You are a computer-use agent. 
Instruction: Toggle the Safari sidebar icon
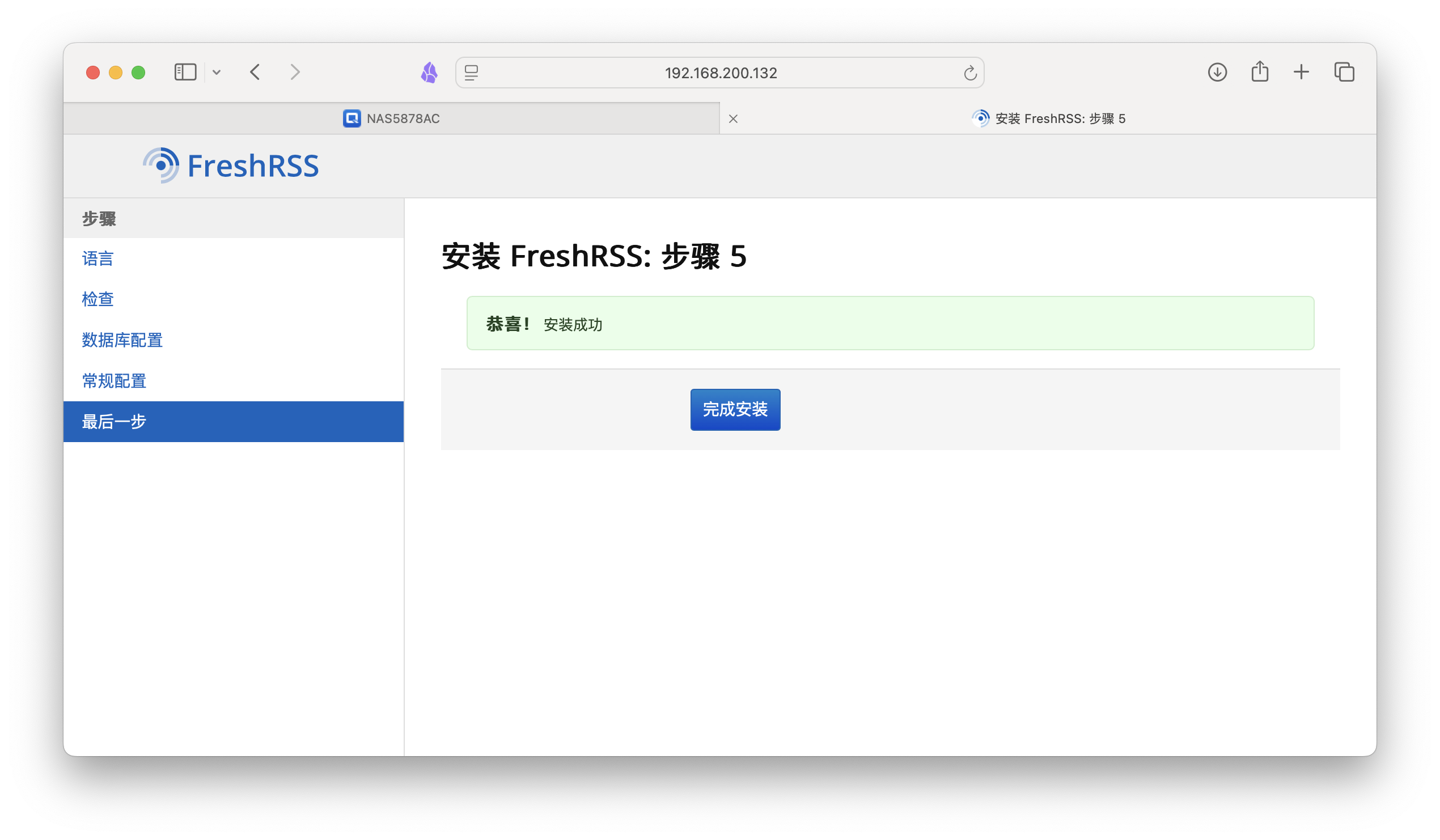185,73
